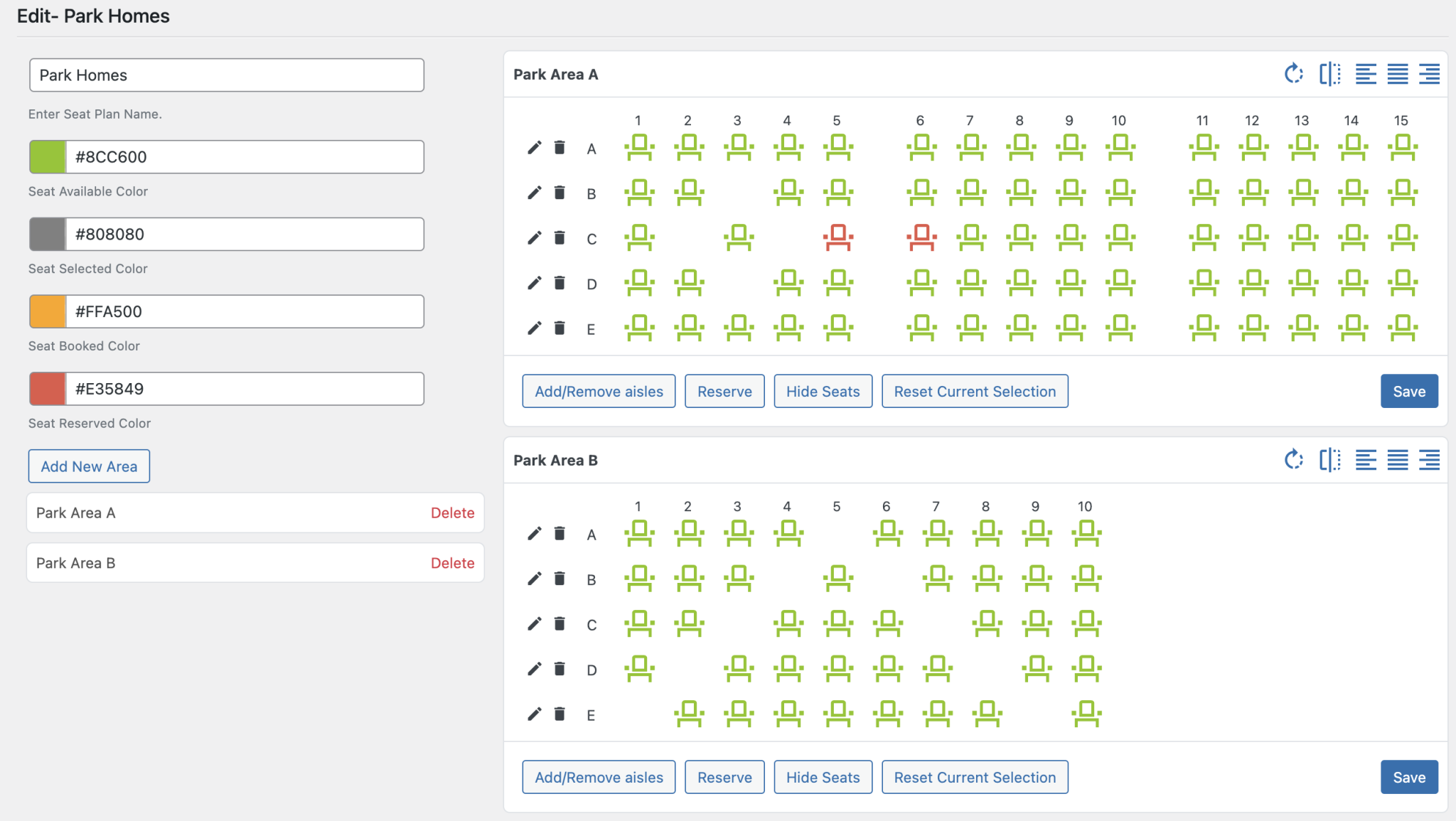
Task: Reset Current Selection in Park Area A
Action: pyautogui.click(x=975, y=391)
